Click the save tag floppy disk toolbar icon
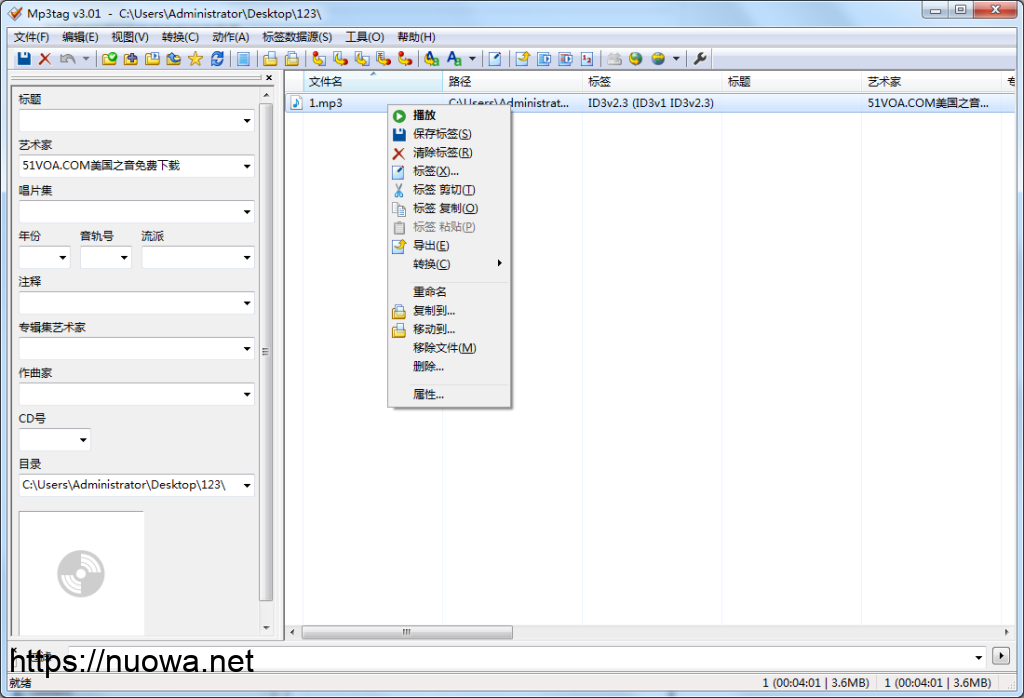This screenshot has height=698, width=1024. click(24, 59)
